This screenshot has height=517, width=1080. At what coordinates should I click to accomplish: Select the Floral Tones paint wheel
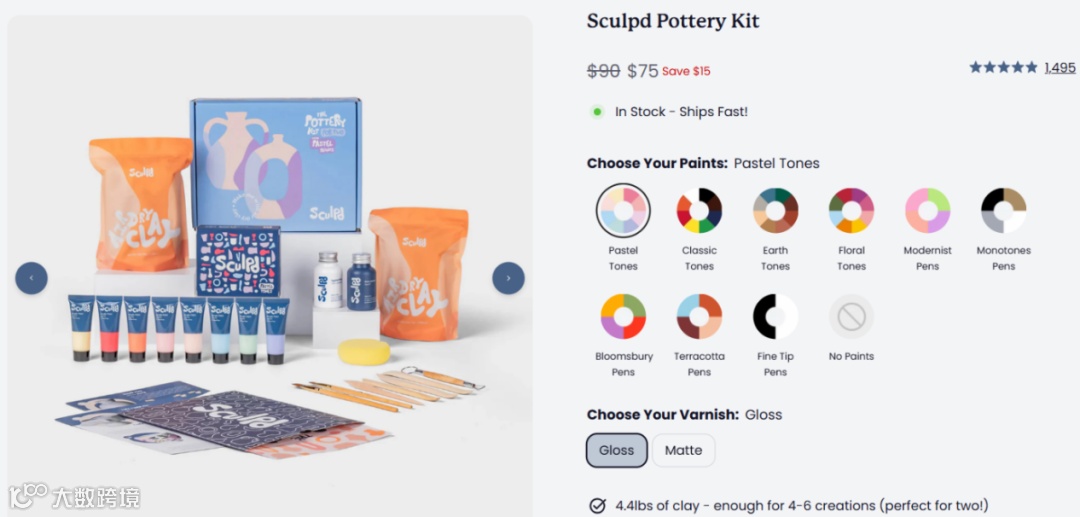pyautogui.click(x=851, y=211)
